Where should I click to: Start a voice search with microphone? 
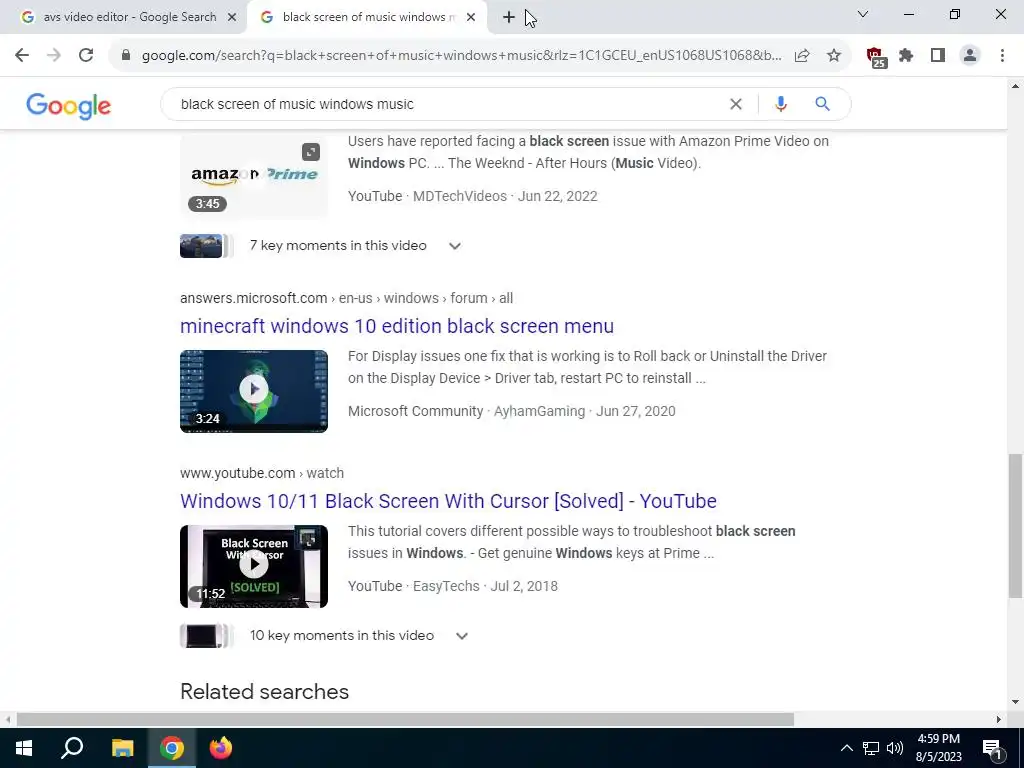[780, 104]
